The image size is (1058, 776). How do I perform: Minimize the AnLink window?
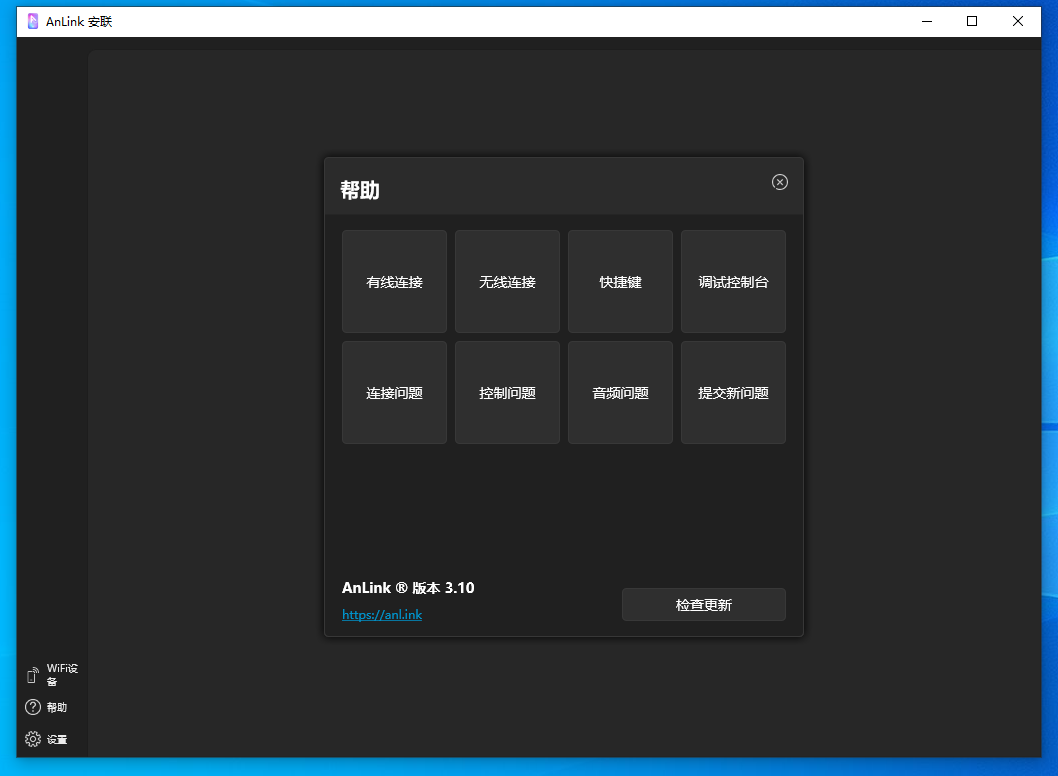[927, 22]
